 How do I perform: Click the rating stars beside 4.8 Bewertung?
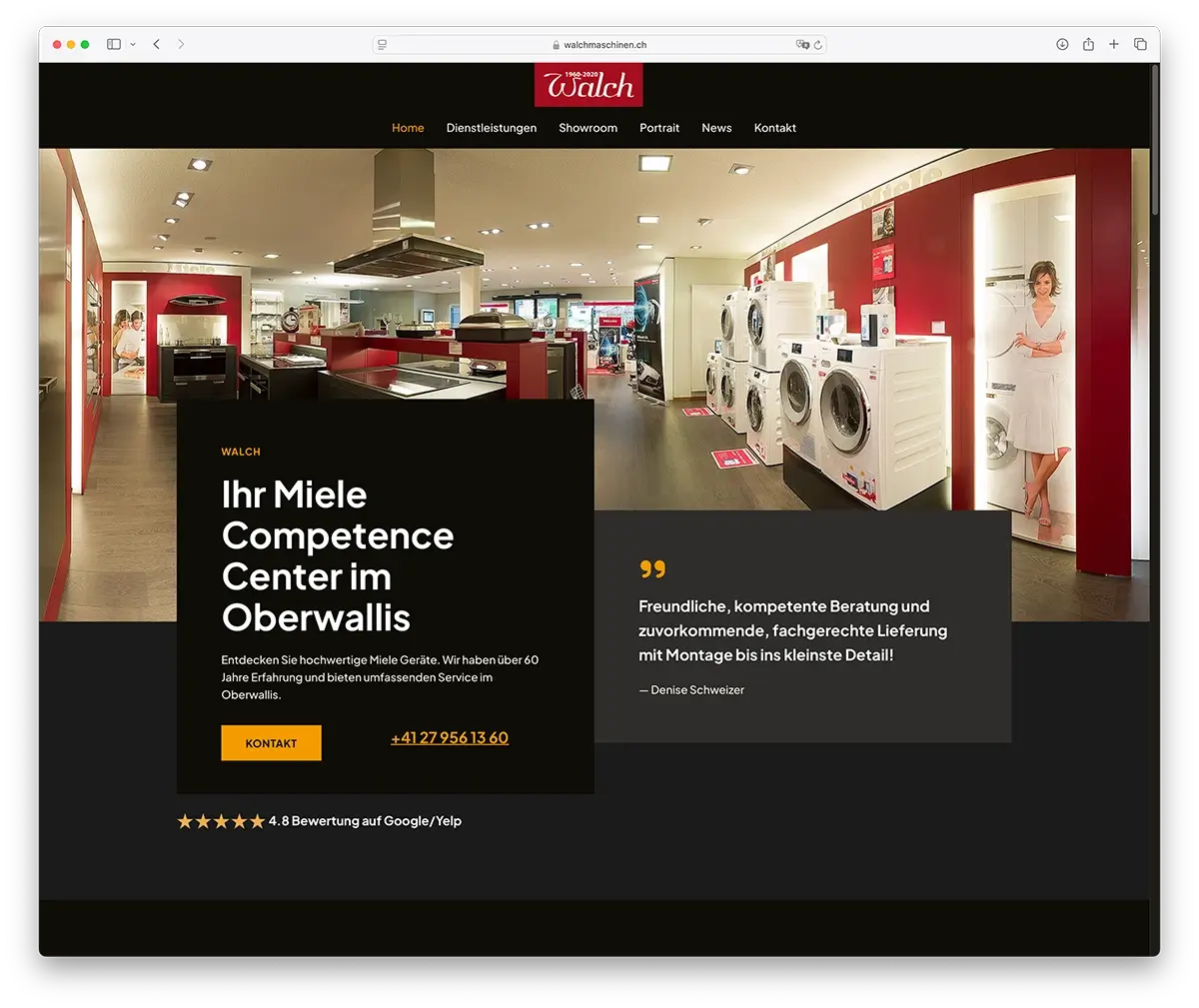221,821
